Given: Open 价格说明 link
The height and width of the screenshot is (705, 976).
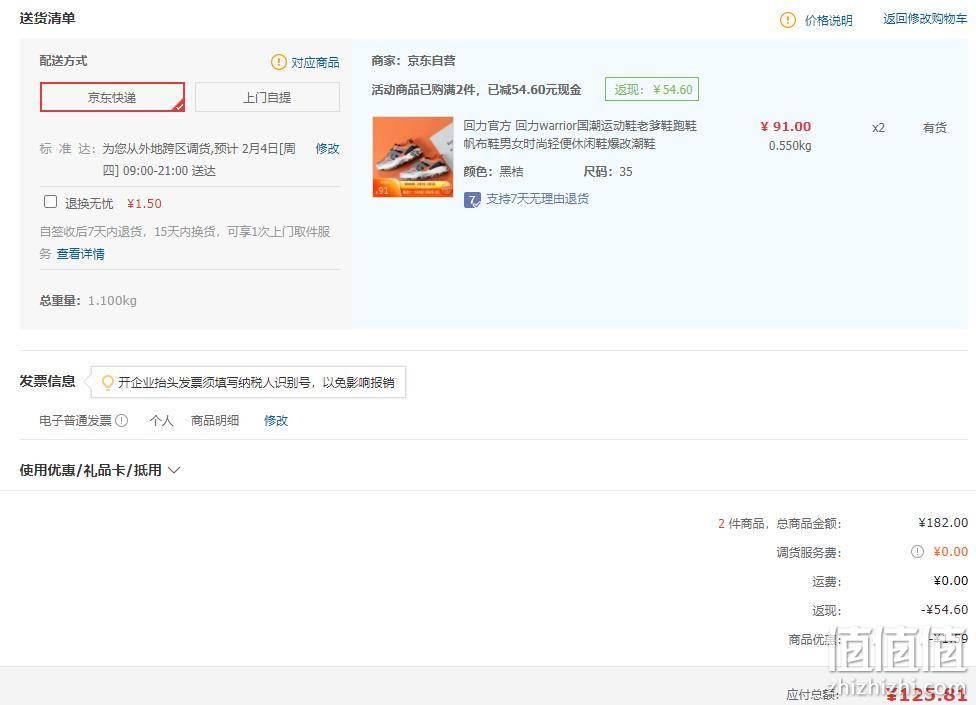Looking at the screenshot, I should [828, 21].
